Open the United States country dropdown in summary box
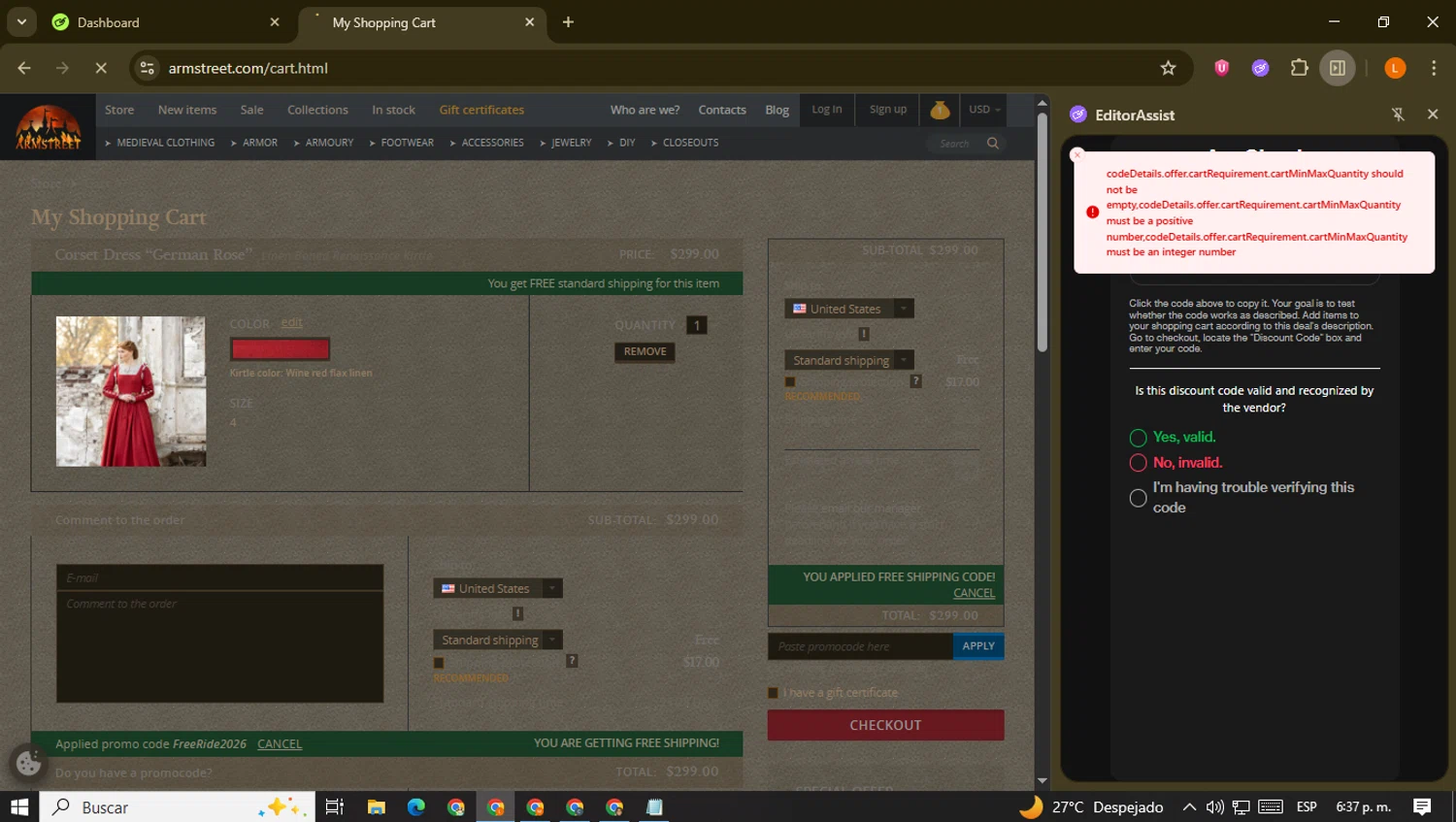Image resolution: width=1456 pixels, height=822 pixels. click(849, 309)
